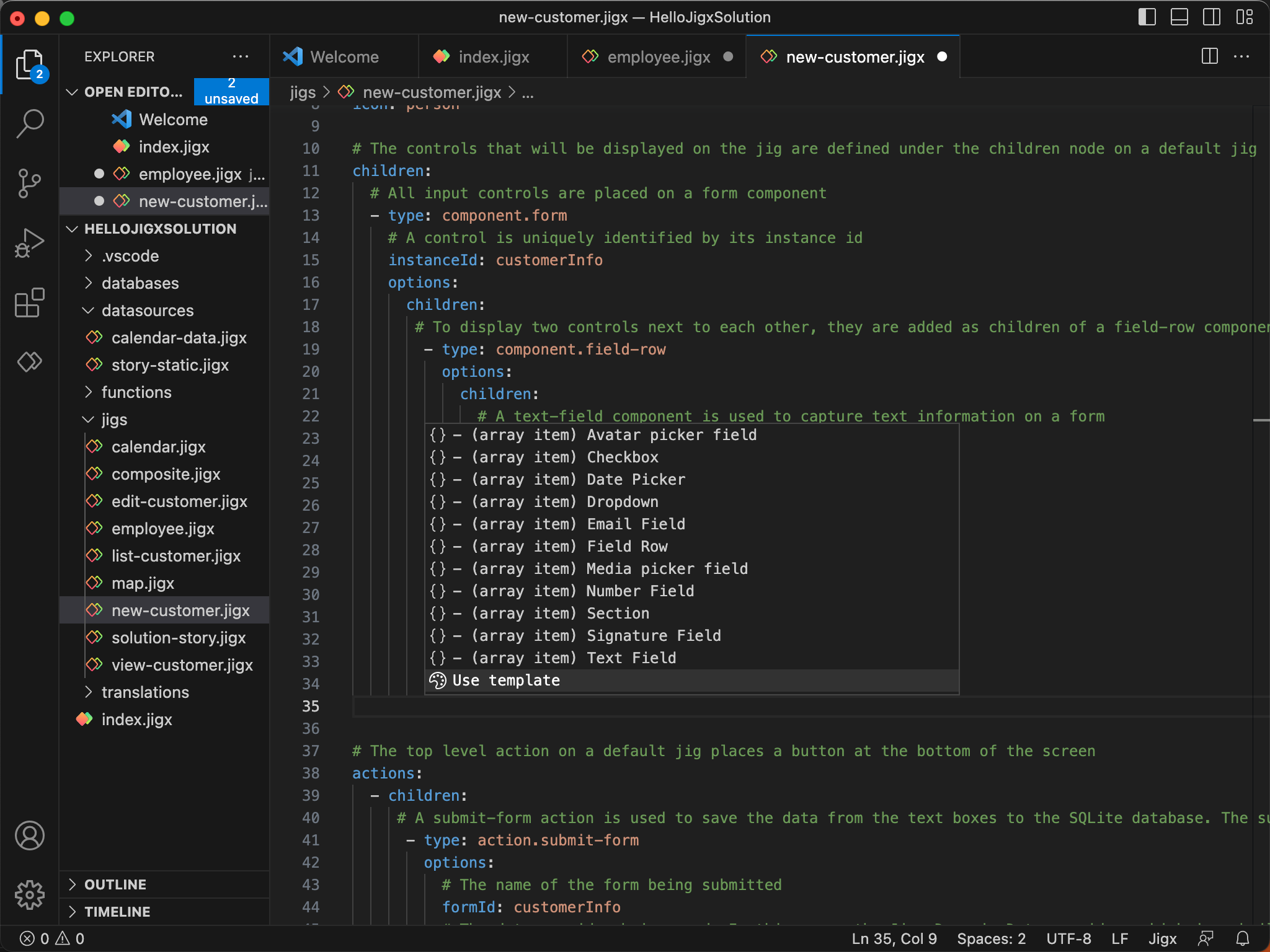1270x952 pixels.
Task: Click the feedback icon in status bar
Action: pyautogui.click(x=1206, y=938)
